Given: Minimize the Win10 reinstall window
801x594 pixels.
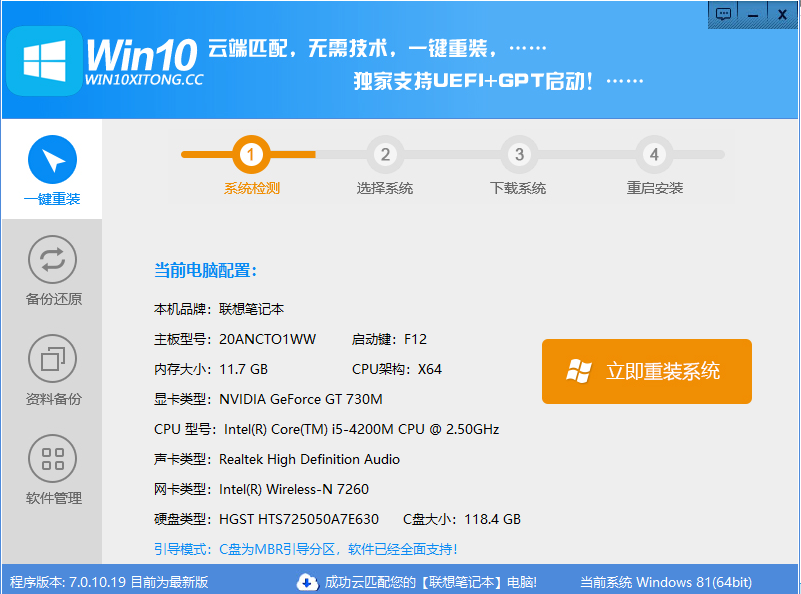Looking at the screenshot, I should pos(752,14).
